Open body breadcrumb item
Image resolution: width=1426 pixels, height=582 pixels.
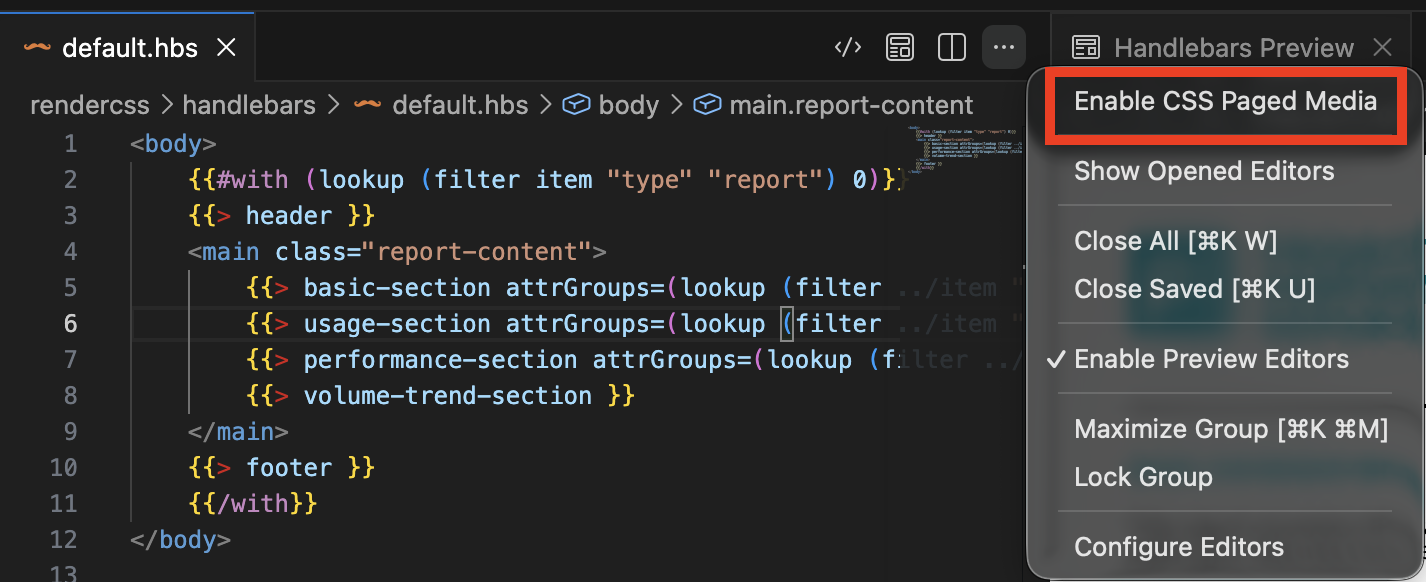629,105
